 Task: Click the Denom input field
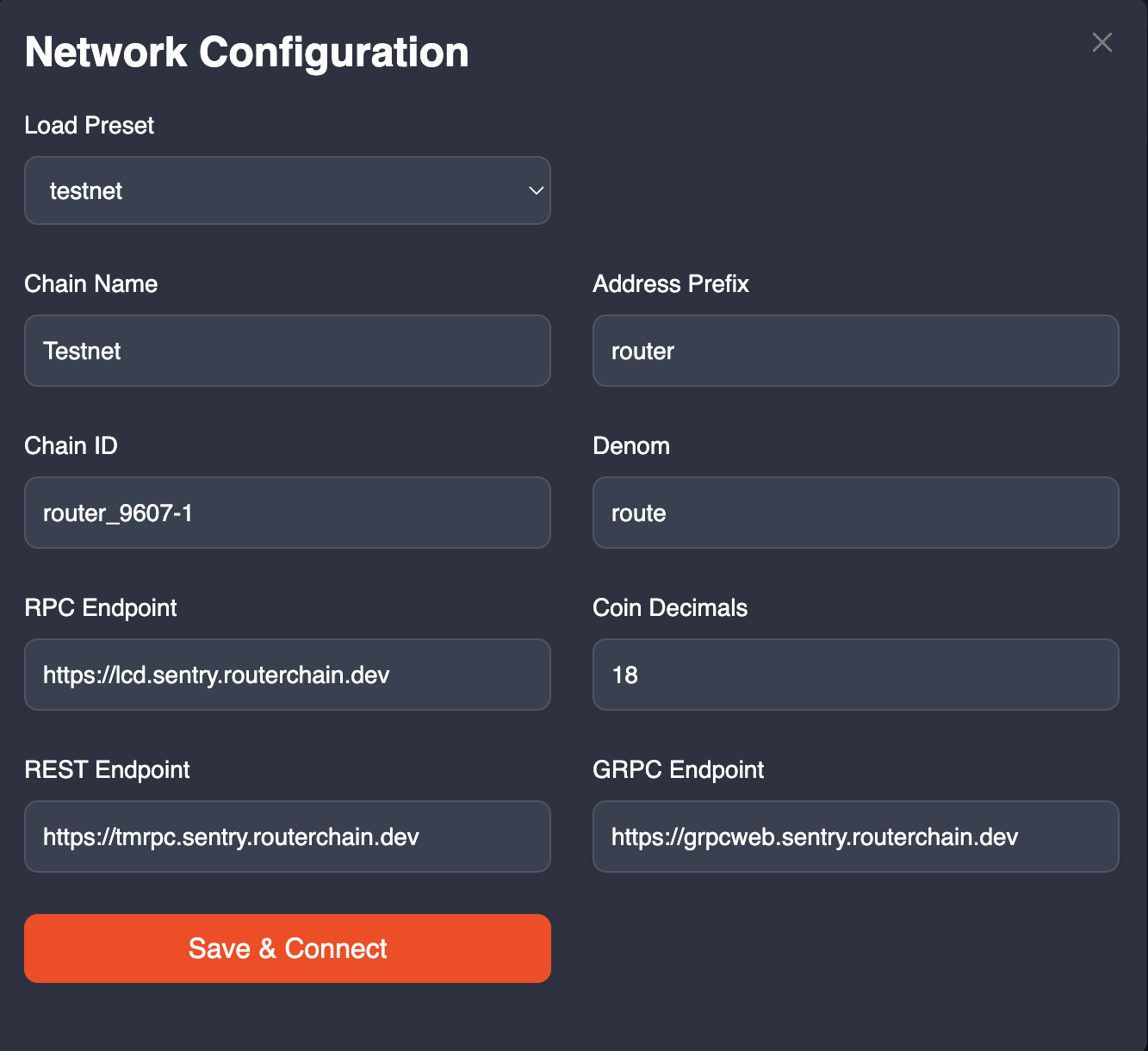(x=856, y=513)
